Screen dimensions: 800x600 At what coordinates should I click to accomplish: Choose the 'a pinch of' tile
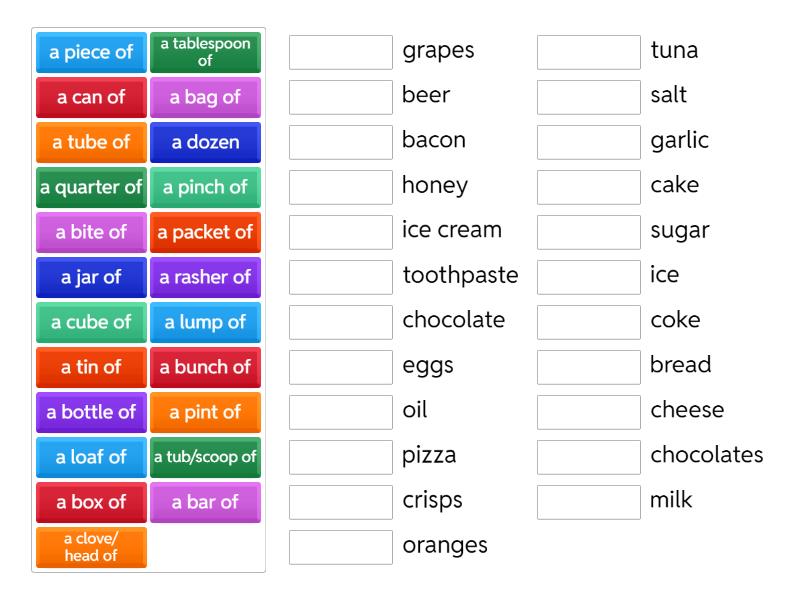205,188
